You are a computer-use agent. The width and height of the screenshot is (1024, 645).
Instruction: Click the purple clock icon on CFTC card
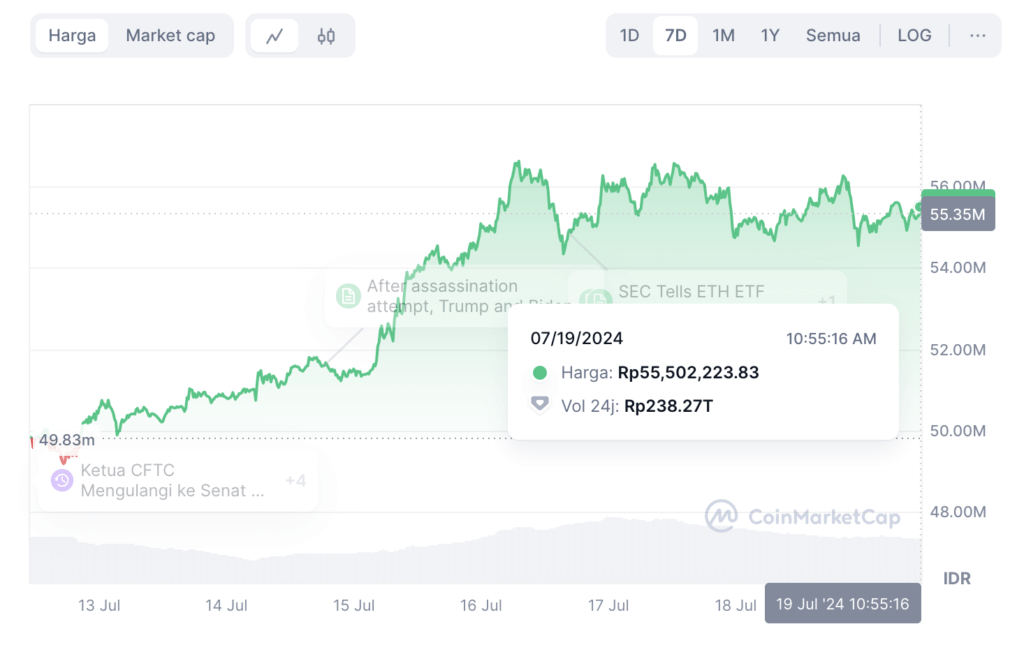pyautogui.click(x=62, y=480)
